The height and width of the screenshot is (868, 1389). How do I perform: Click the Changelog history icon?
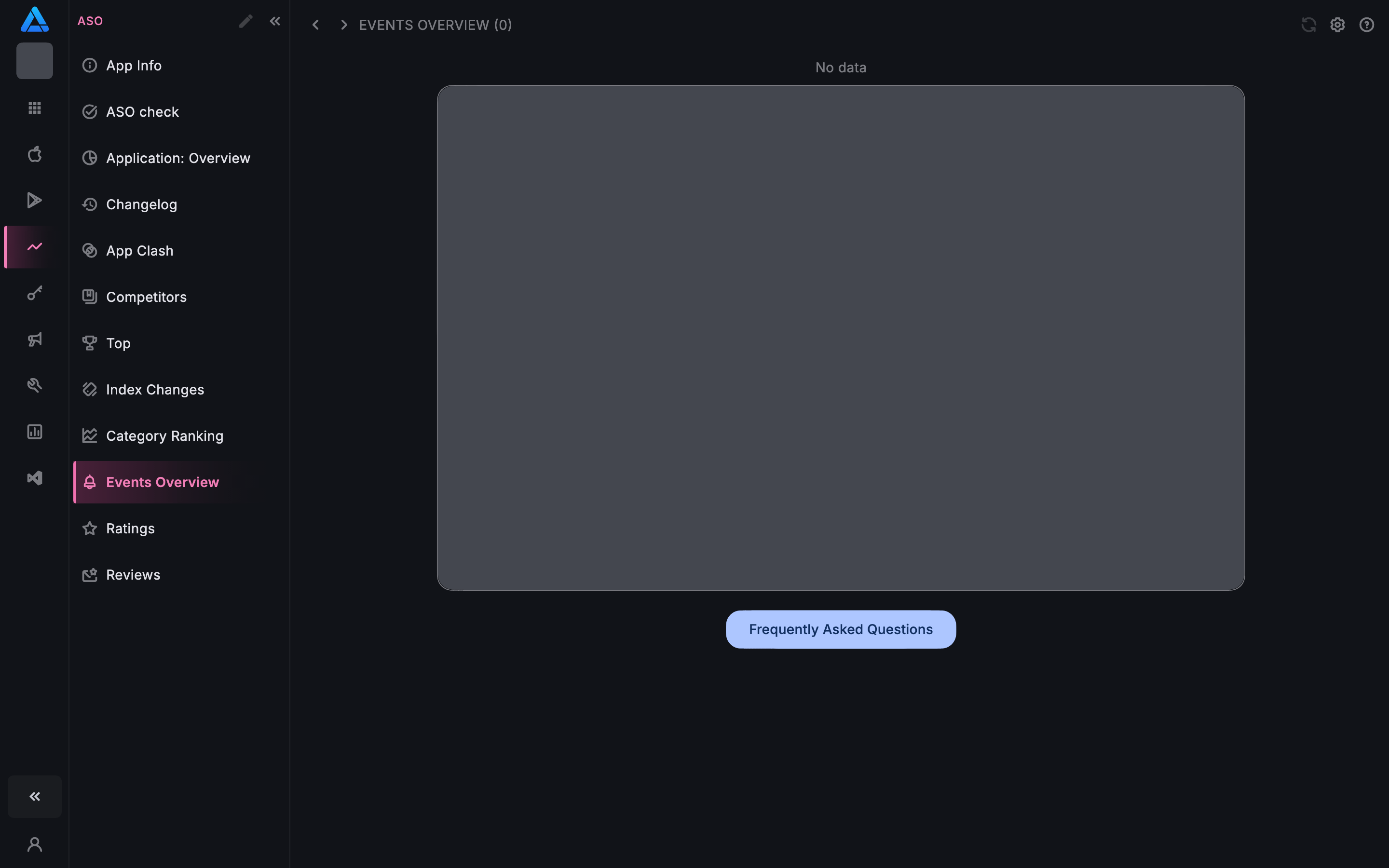[x=90, y=204]
